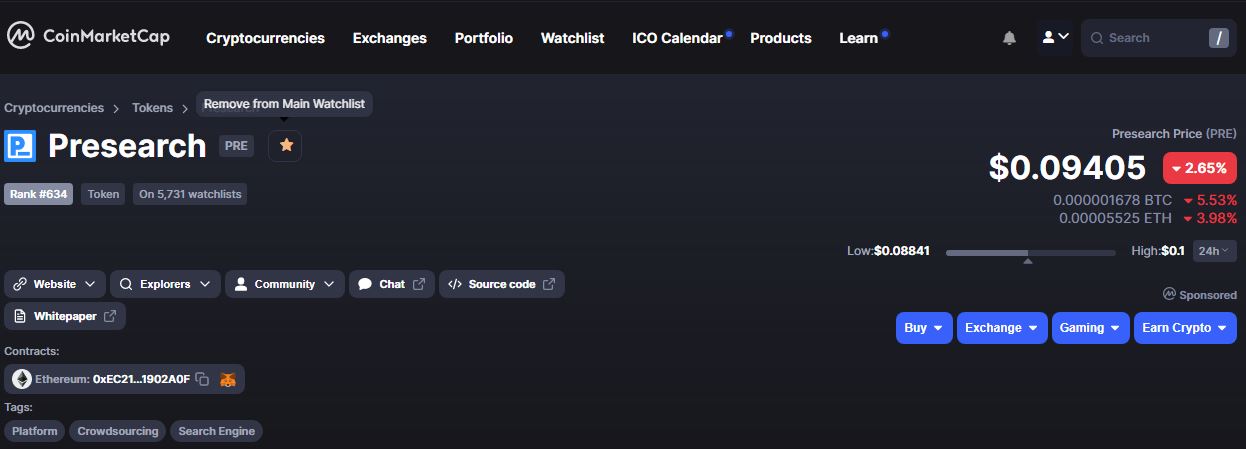The image size is (1246, 449).
Task: Click the Search Engine tag
Action: pyautogui.click(x=216, y=431)
